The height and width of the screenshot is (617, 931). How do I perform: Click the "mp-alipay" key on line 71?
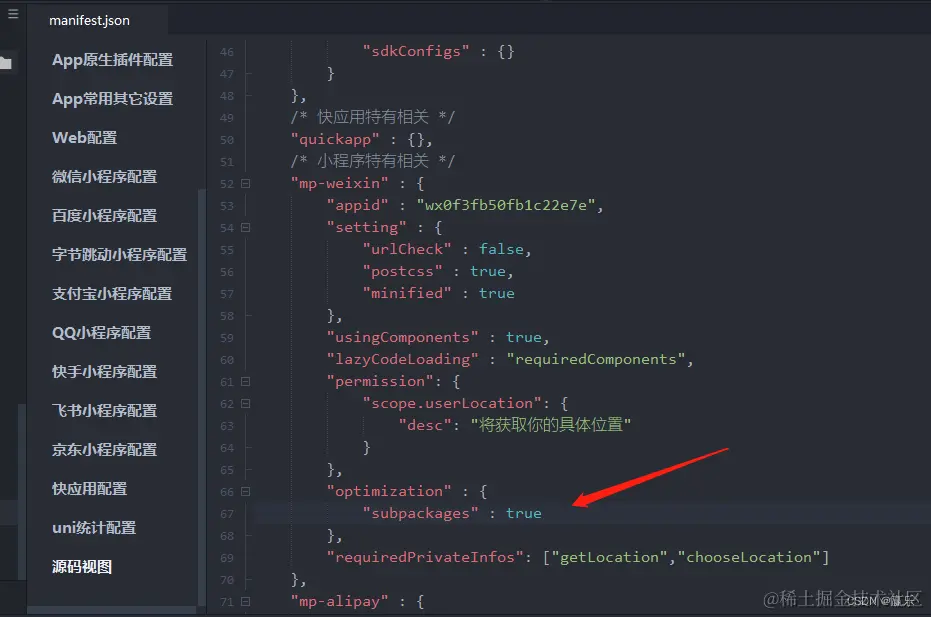click(x=340, y=602)
